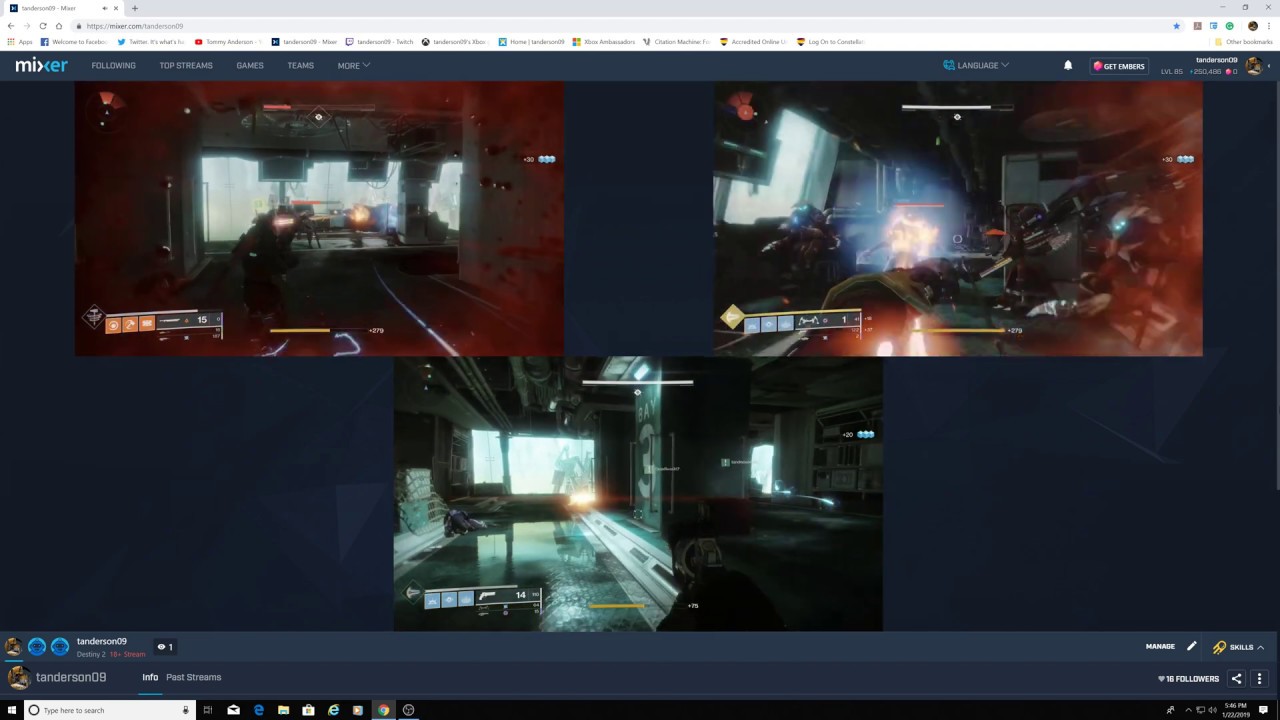Click the share icon button
Image resolution: width=1280 pixels, height=720 pixels.
click(1236, 679)
